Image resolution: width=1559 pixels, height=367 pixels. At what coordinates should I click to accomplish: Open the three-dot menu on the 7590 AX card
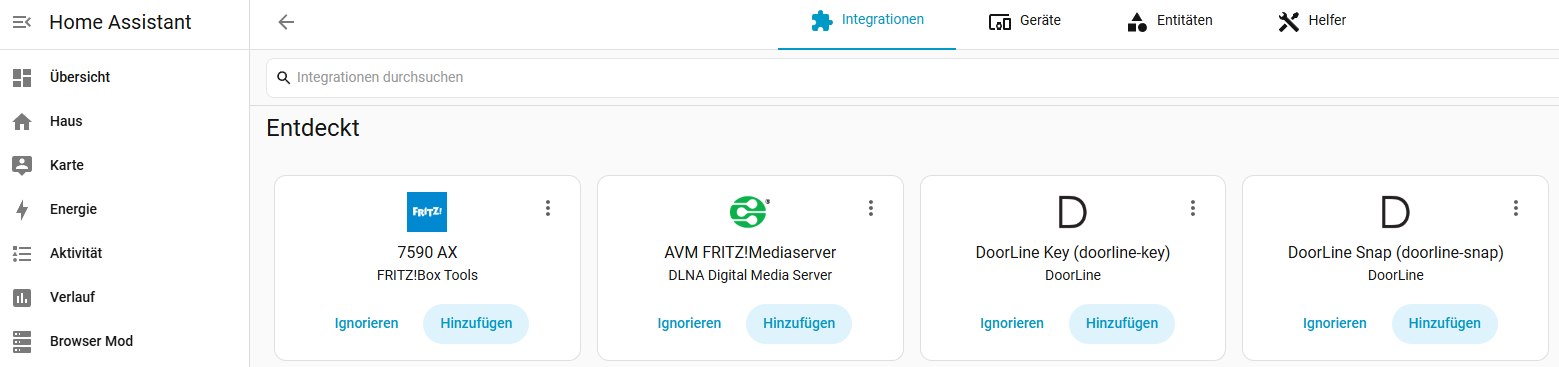pyautogui.click(x=547, y=208)
